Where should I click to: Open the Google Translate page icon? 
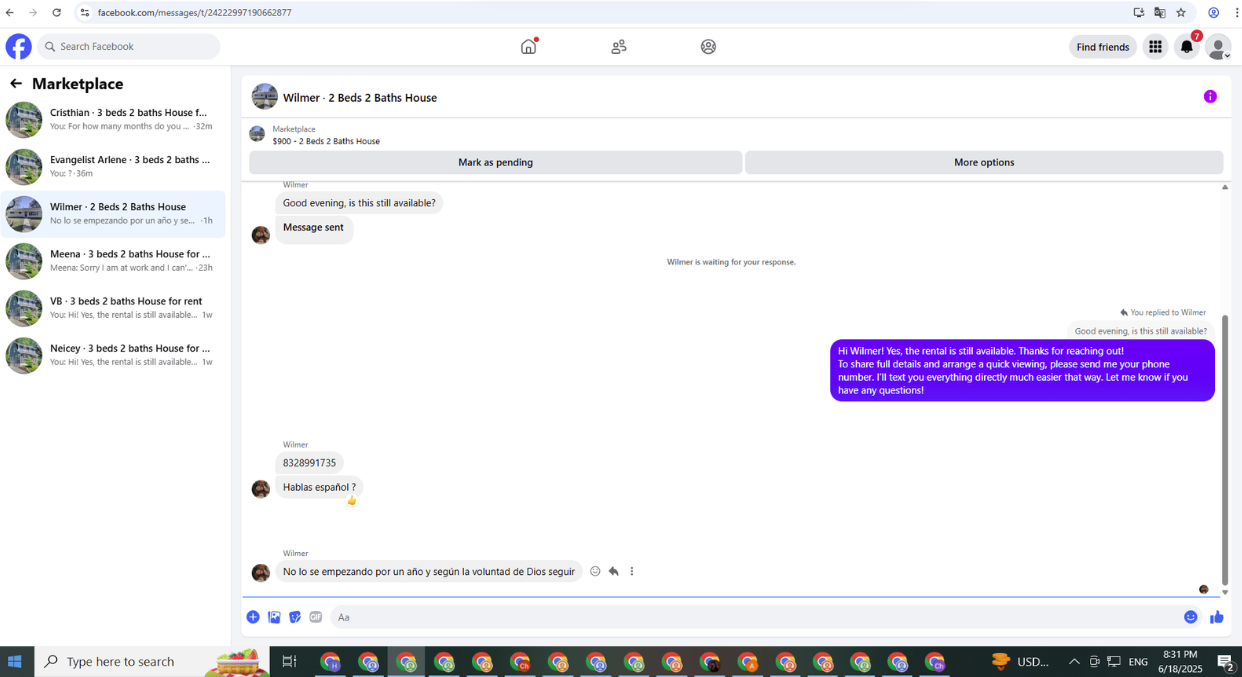click(1160, 12)
